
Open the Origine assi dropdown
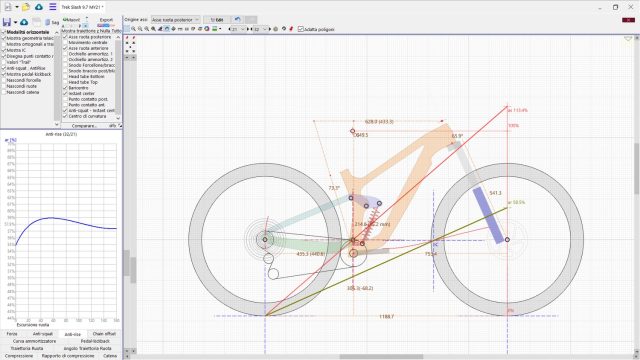pos(175,20)
